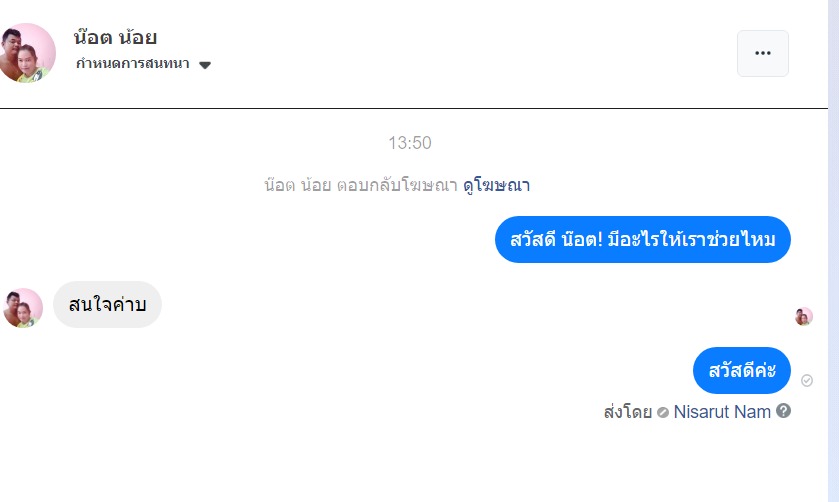Click the dropdown arrow next to กำหนดการสนทนา
Image resolution: width=839 pixels, height=502 pixels.
coord(205,65)
